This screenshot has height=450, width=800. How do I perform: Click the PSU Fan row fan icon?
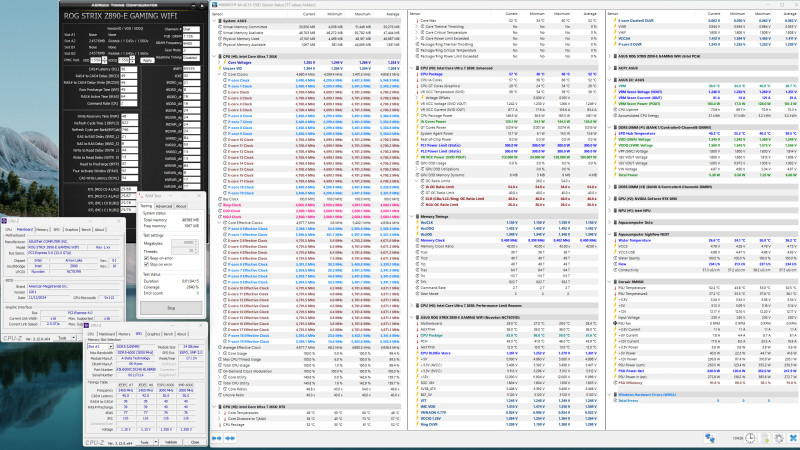[x=615, y=323]
